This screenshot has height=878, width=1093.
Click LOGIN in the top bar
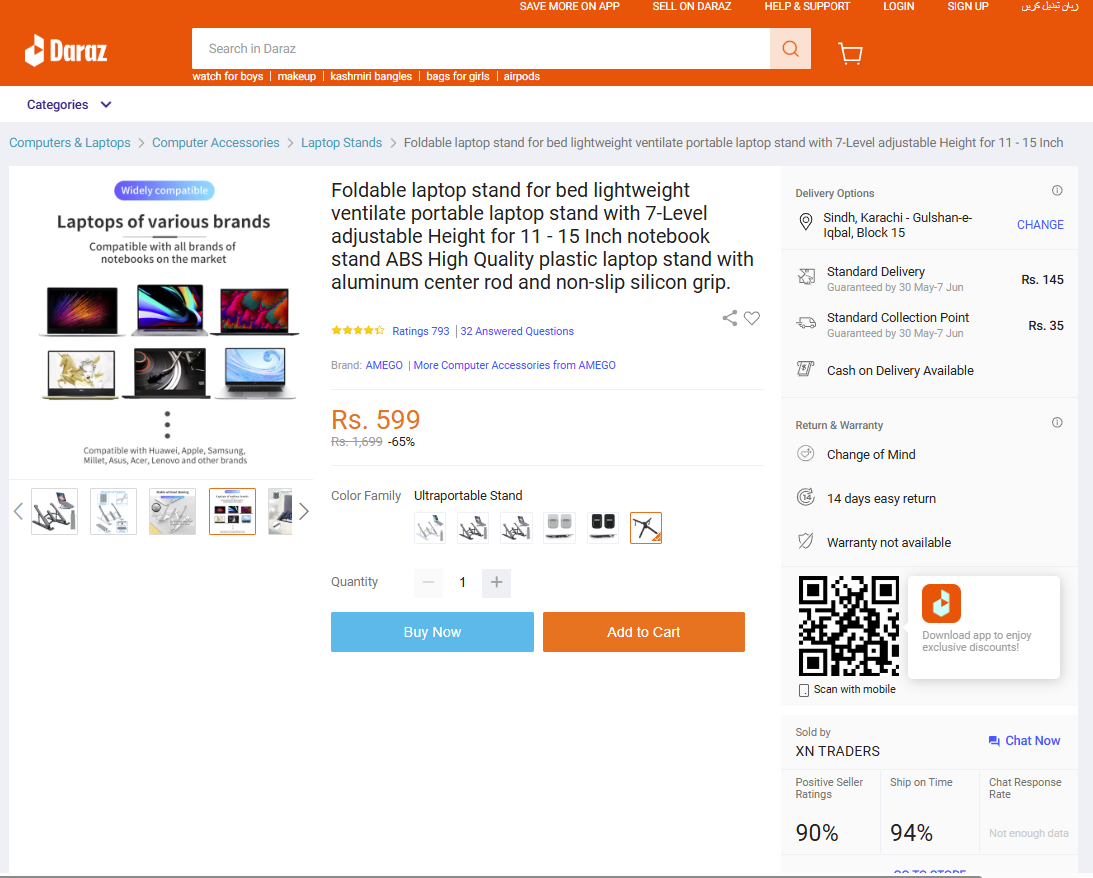(x=899, y=6)
